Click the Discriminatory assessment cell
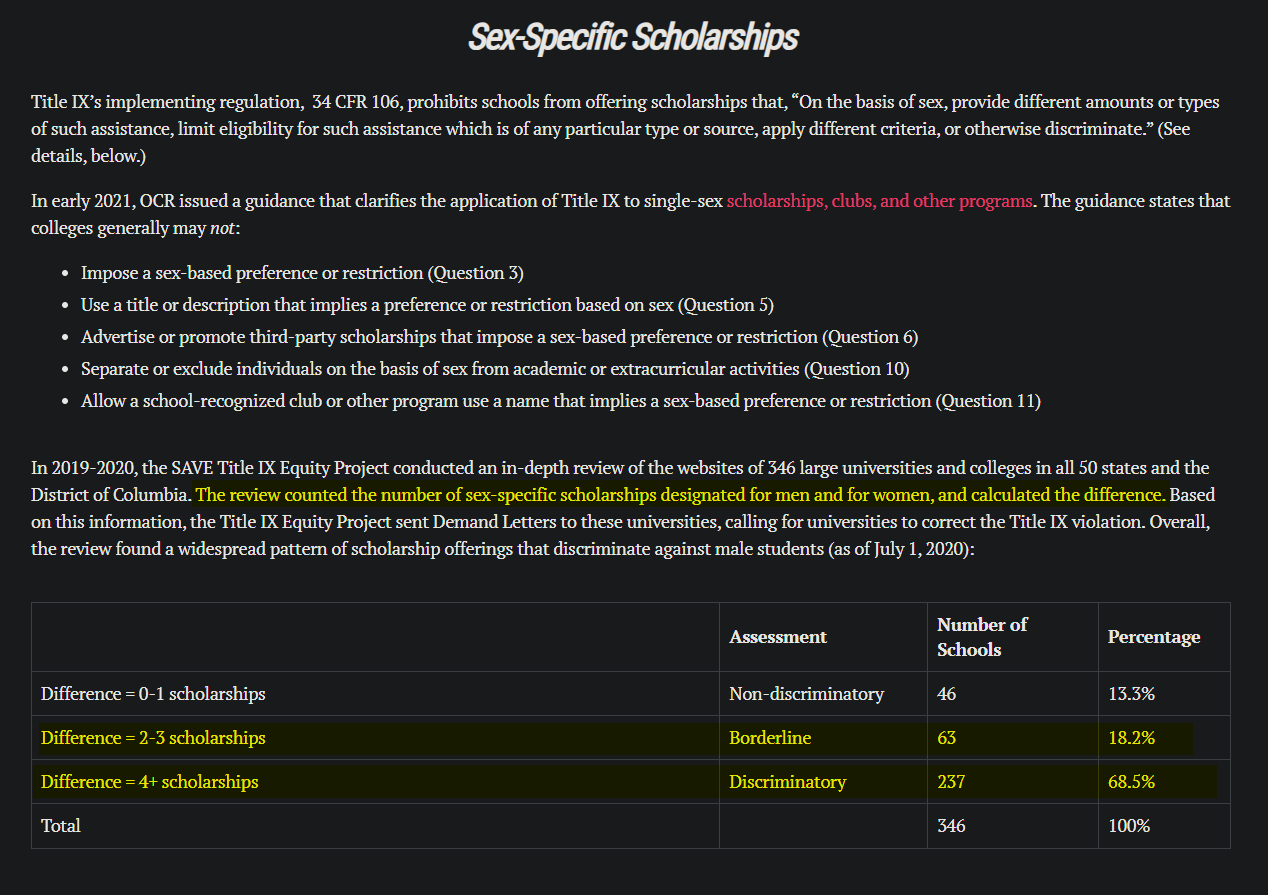 pos(787,782)
